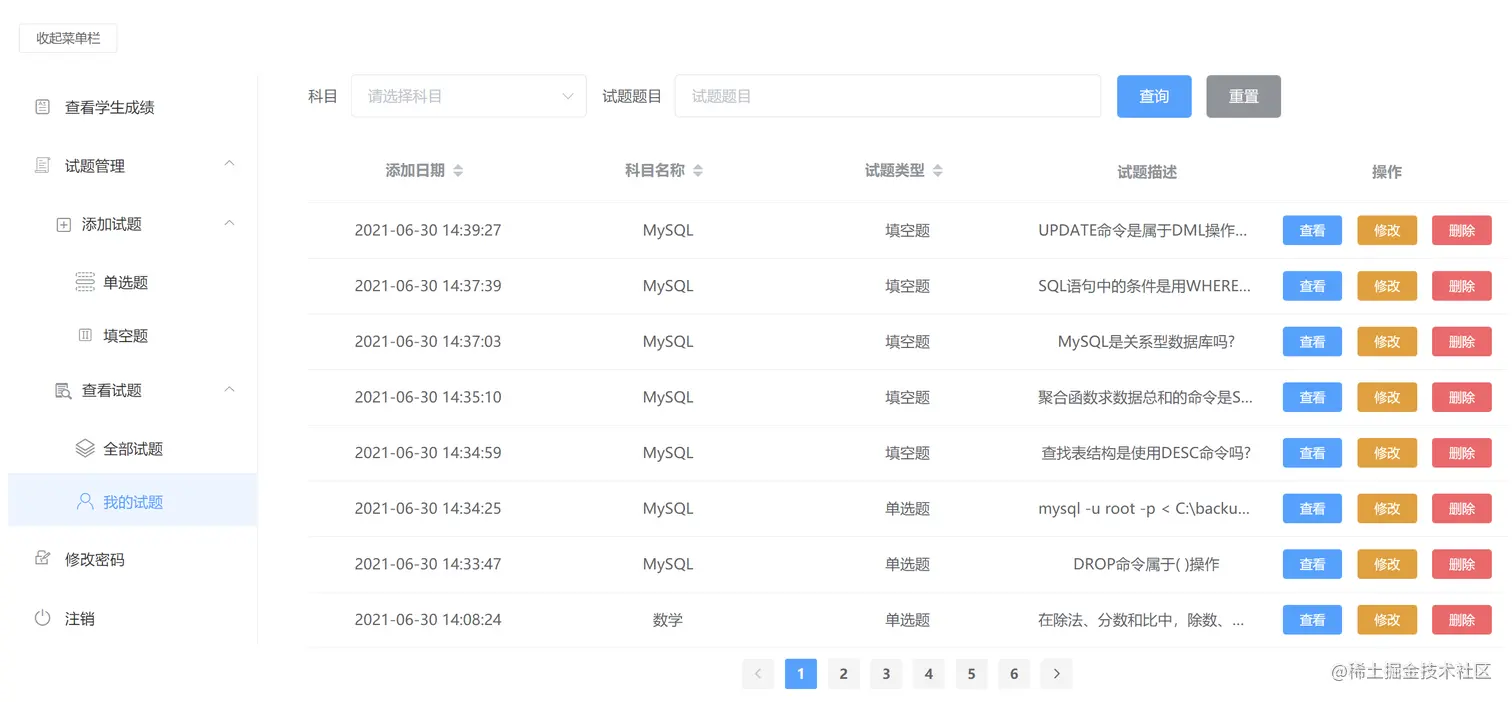This screenshot has height=702, width=1512.
Task: Click the 注销 power icon
Action: [x=42, y=618]
